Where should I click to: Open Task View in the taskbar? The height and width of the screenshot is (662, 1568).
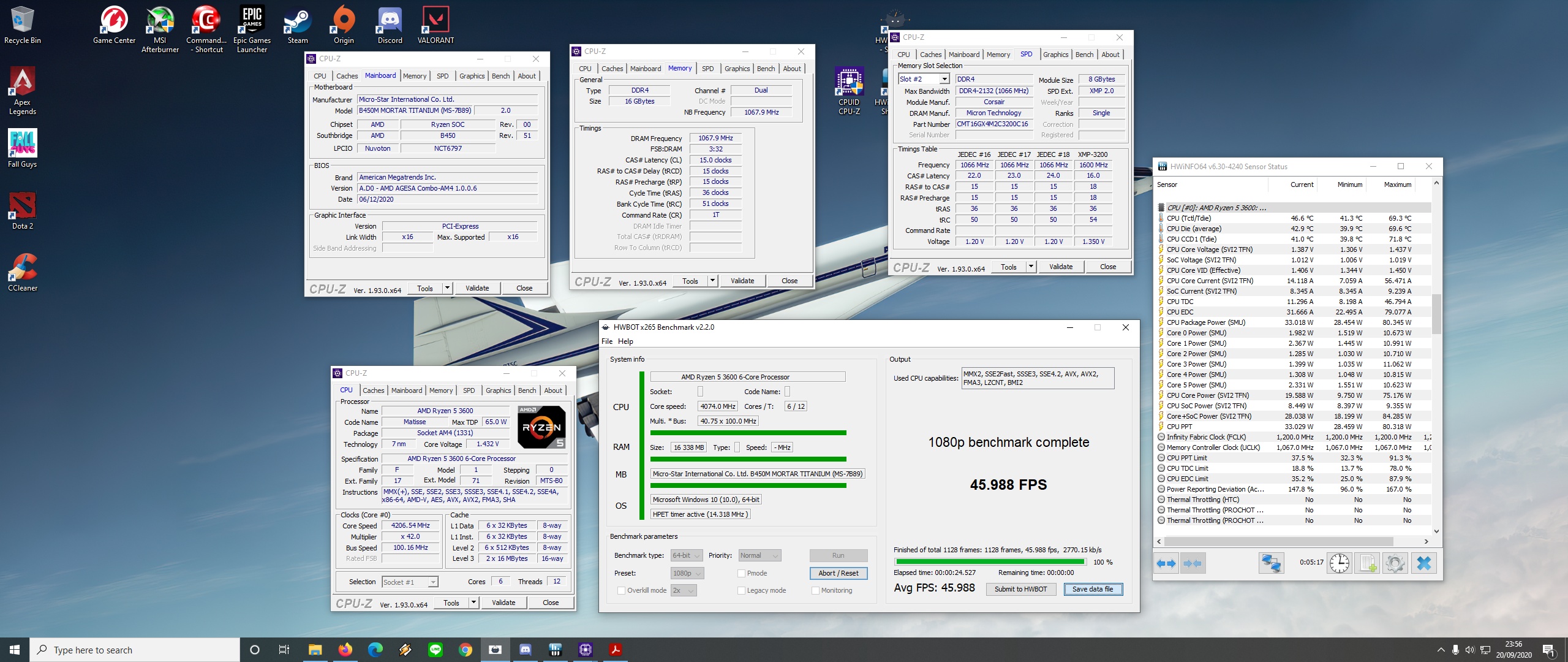[x=284, y=650]
